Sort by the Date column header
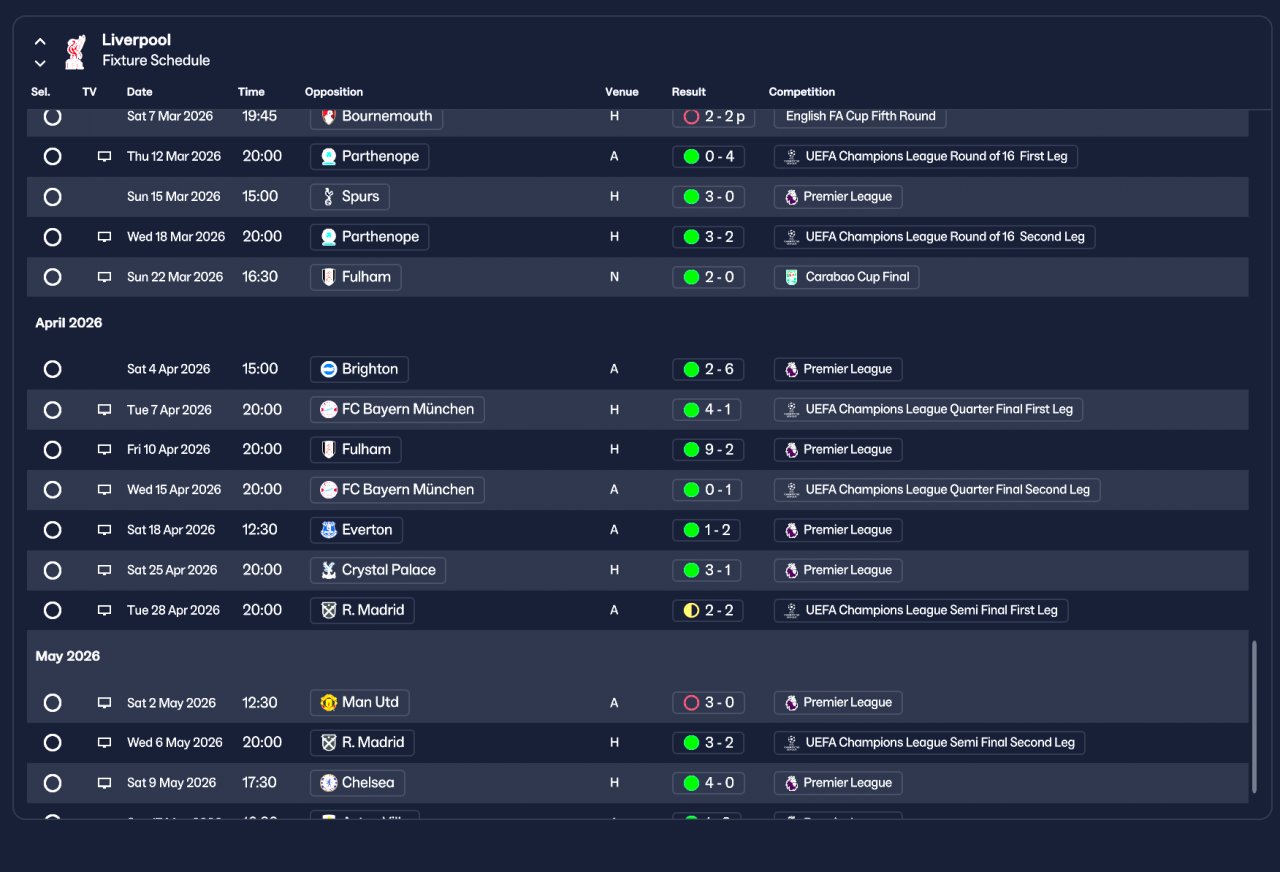The image size is (1280, 872). pyautogui.click(x=139, y=92)
